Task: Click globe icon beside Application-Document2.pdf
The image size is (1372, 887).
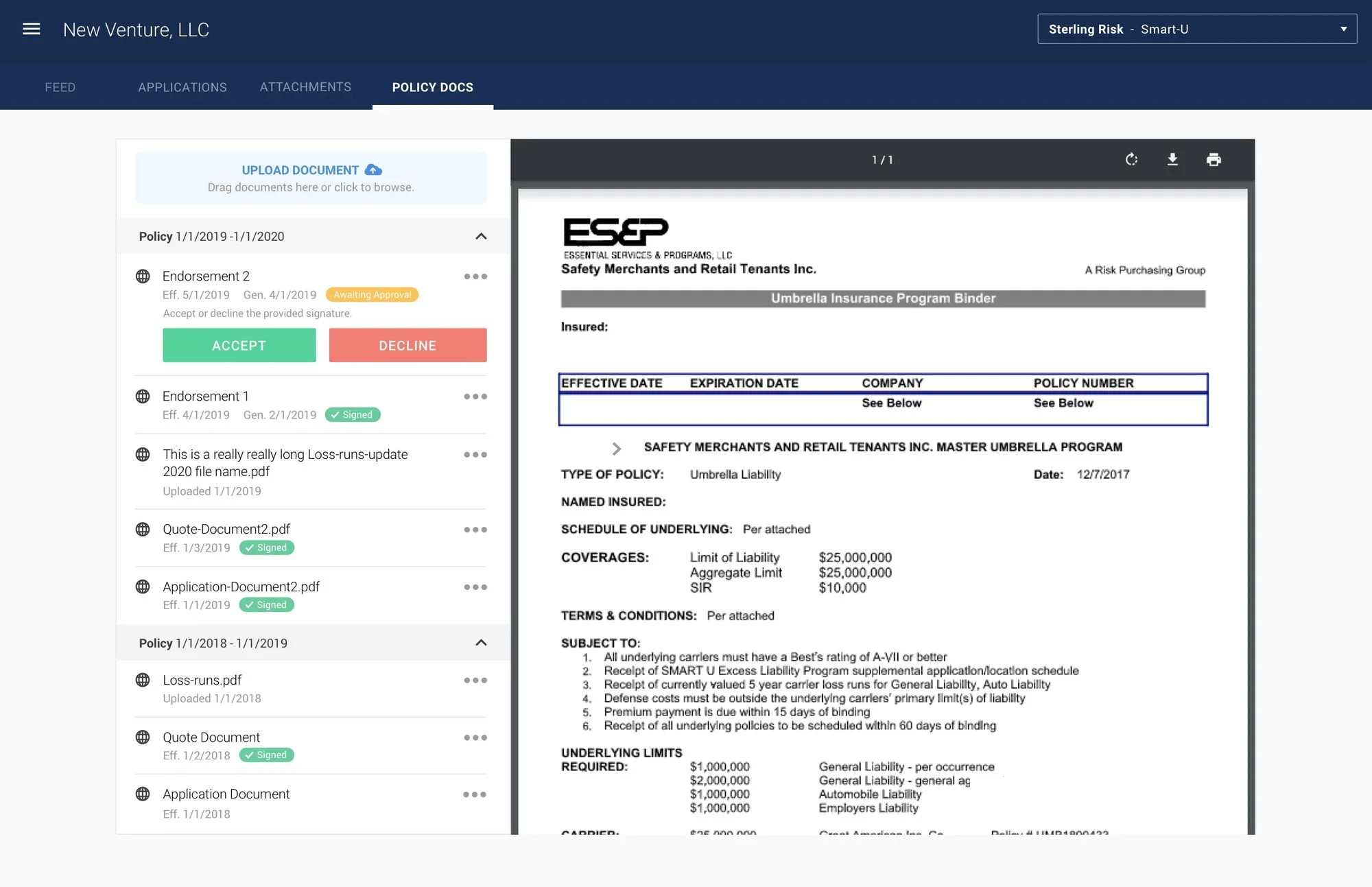Action: pyautogui.click(x=143, y=587)
